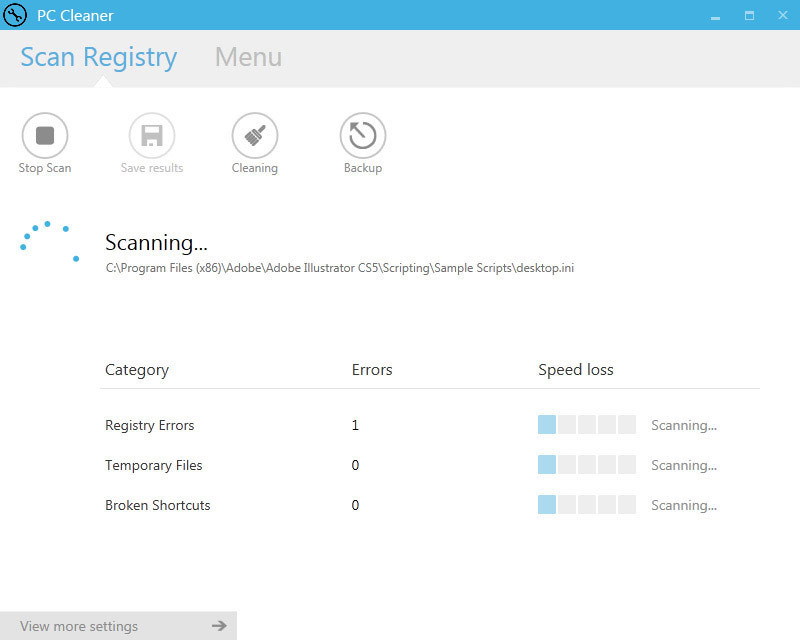The width and height of the screenshot is (800, 640).
Task: Click the Registry Errors speed loss bar
Action: click(x=587, y=425)
